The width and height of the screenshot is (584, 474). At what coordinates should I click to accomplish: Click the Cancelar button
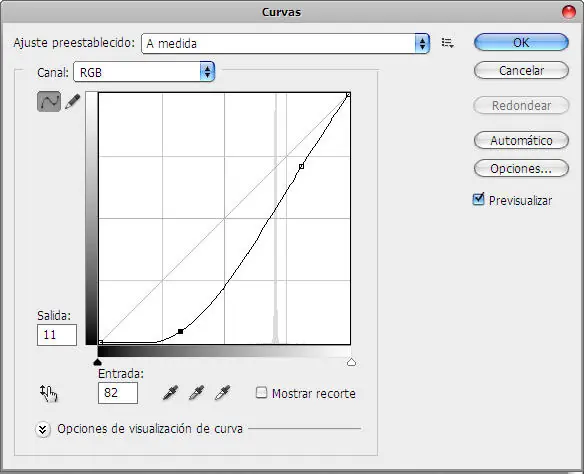[521, 70]
